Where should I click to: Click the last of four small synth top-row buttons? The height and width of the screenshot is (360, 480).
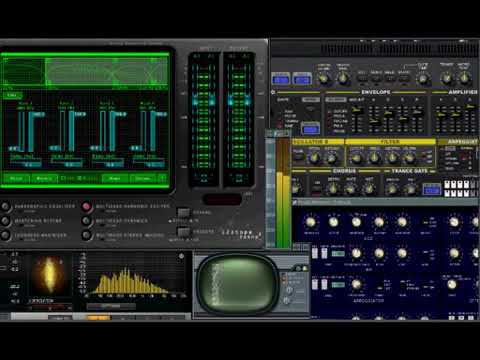pyautogui.click(x=403, y=79)
